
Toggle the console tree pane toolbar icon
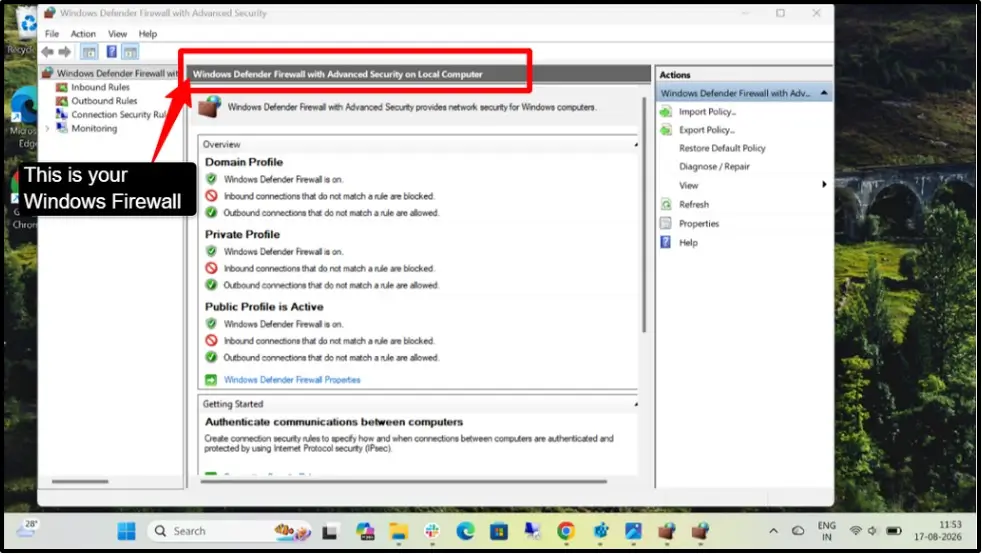pyautogui.click(x=90, y=52)
